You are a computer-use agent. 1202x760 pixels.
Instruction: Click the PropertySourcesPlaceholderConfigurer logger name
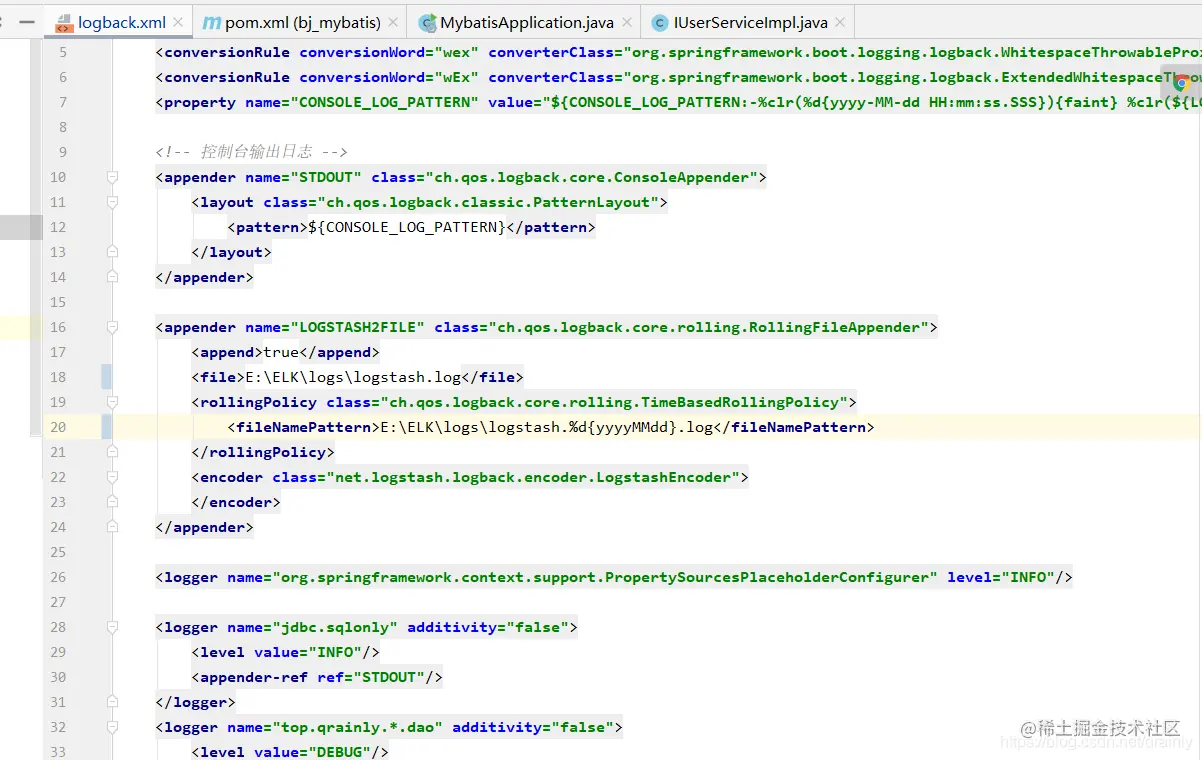pos(605,577)
